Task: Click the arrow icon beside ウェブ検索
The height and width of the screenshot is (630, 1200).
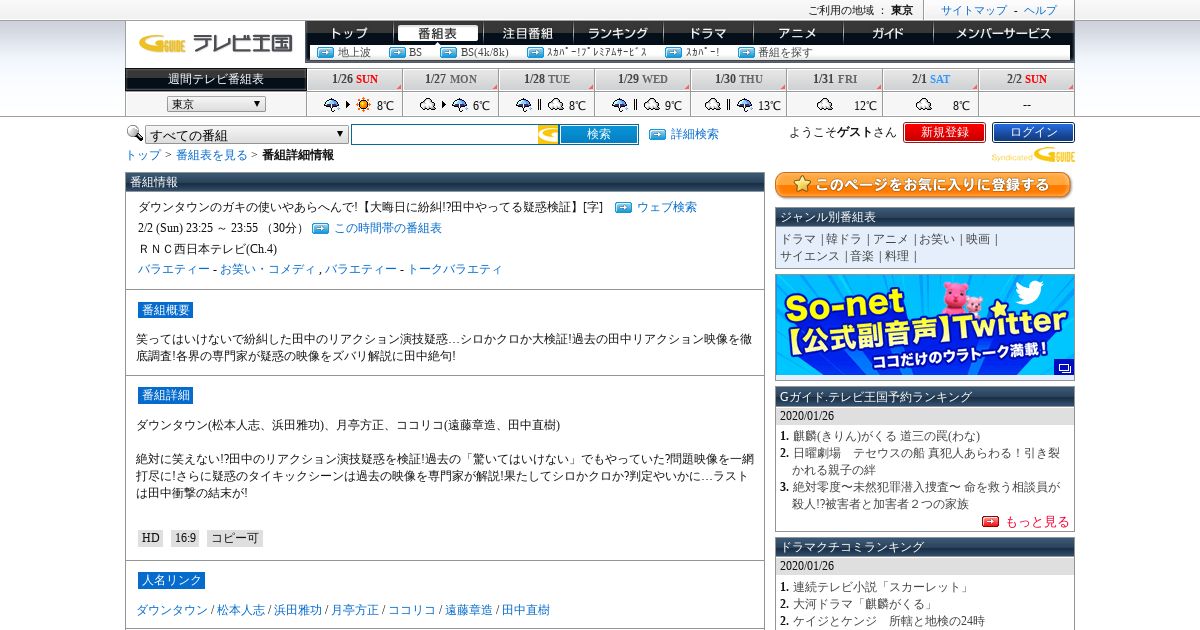Action: [x=623, y=207]
